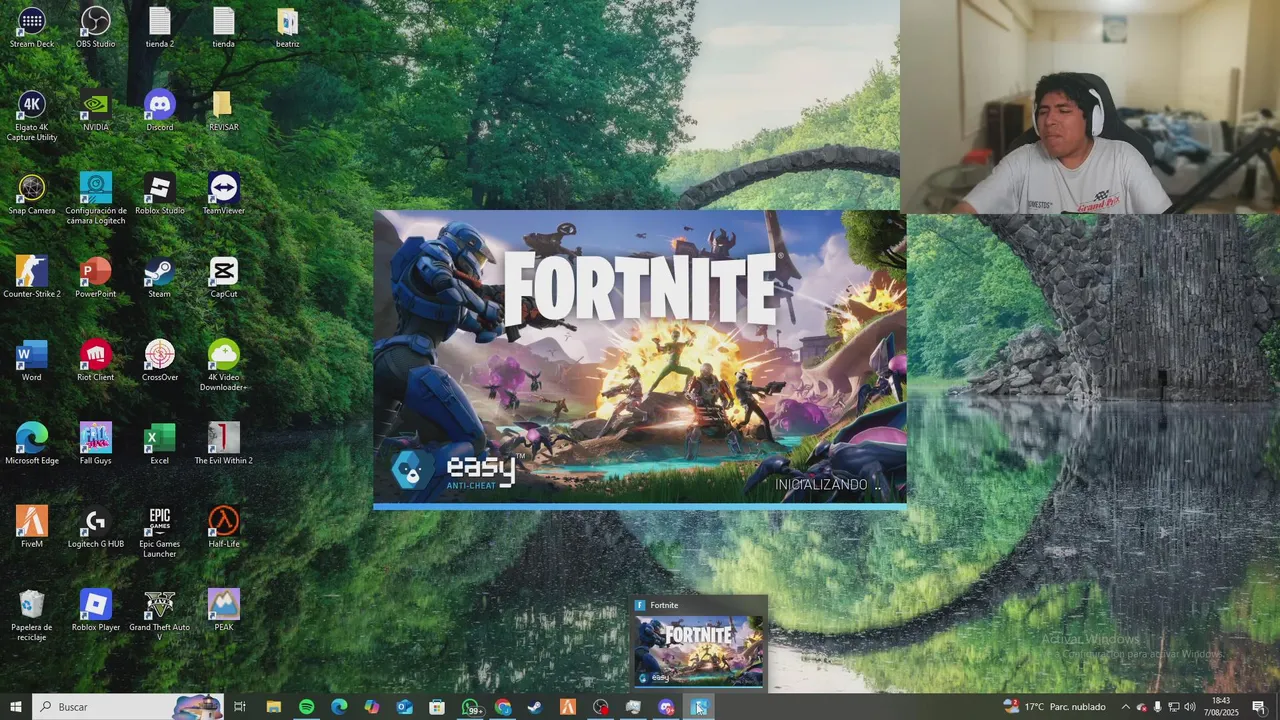1280x720 pixels.
Task: Open Configuración de cámara Logitech icon
Action: click(96, 199)
